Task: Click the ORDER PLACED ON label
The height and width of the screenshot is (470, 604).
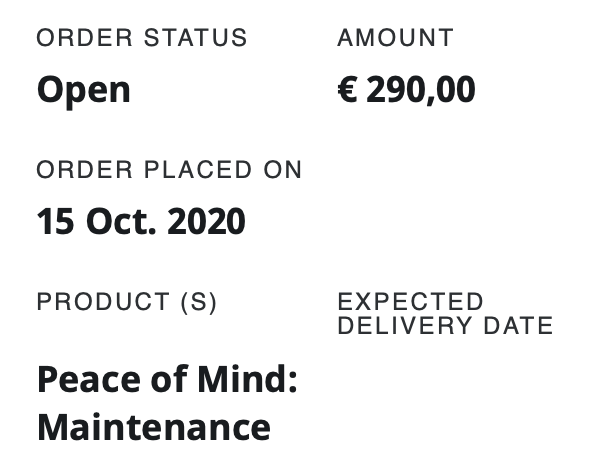Action: [169, 170]
